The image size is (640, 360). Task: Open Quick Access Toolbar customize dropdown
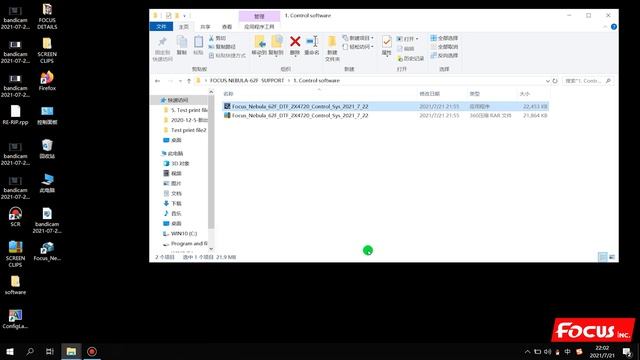pos(185,16)
